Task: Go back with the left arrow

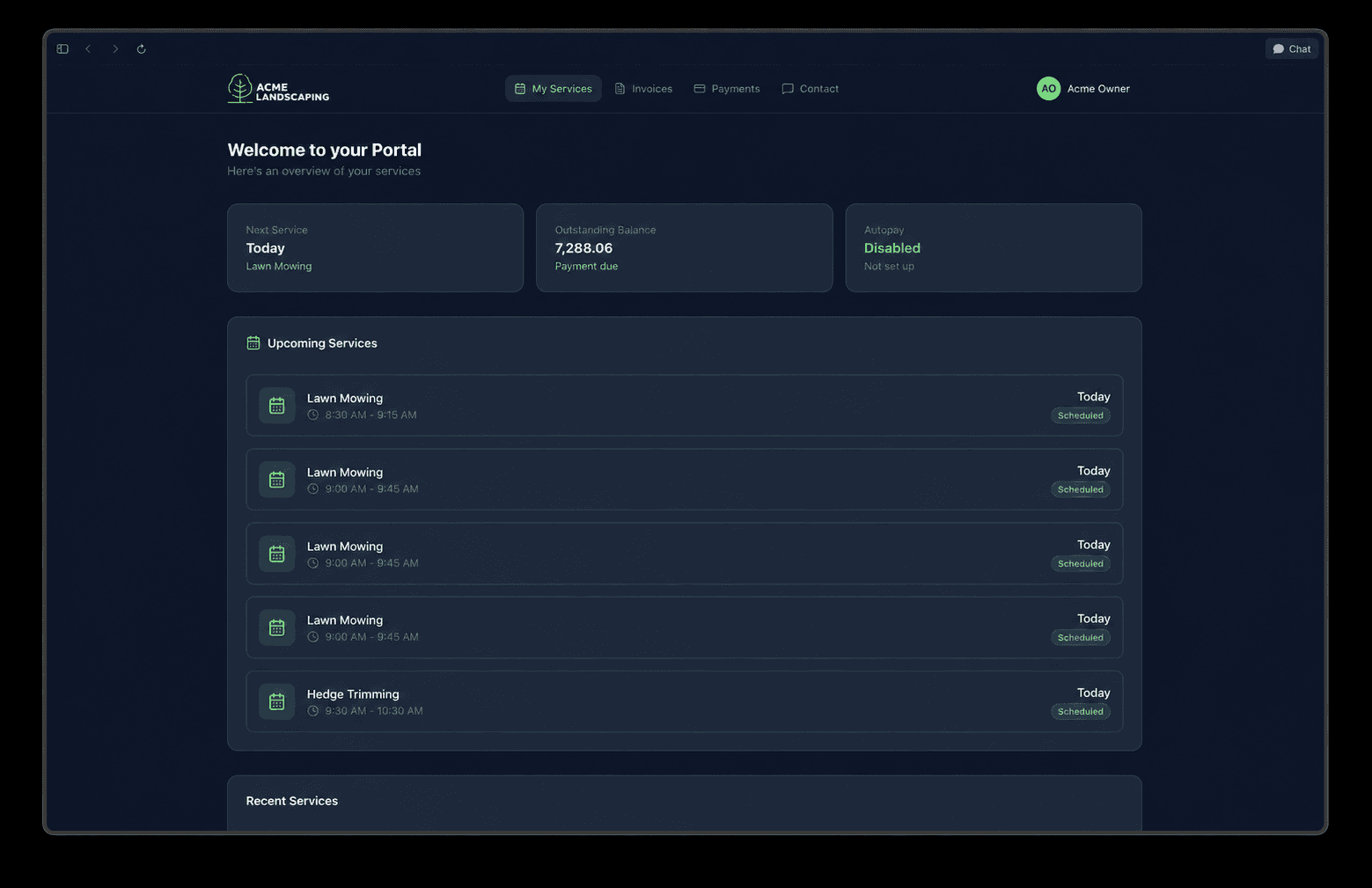Action: [88, 49]
